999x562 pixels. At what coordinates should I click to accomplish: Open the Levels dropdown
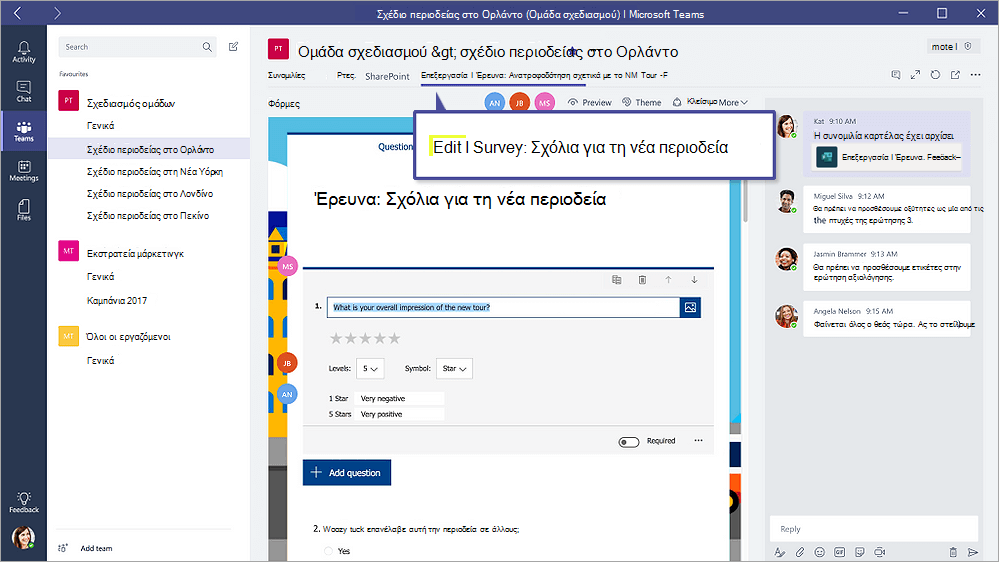(370, 368)
